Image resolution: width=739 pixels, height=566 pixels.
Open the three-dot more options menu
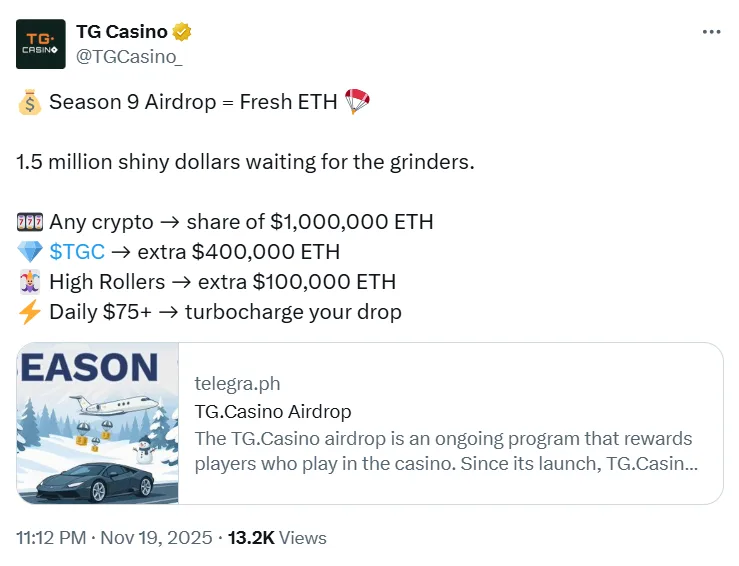(x=711, y=32)
